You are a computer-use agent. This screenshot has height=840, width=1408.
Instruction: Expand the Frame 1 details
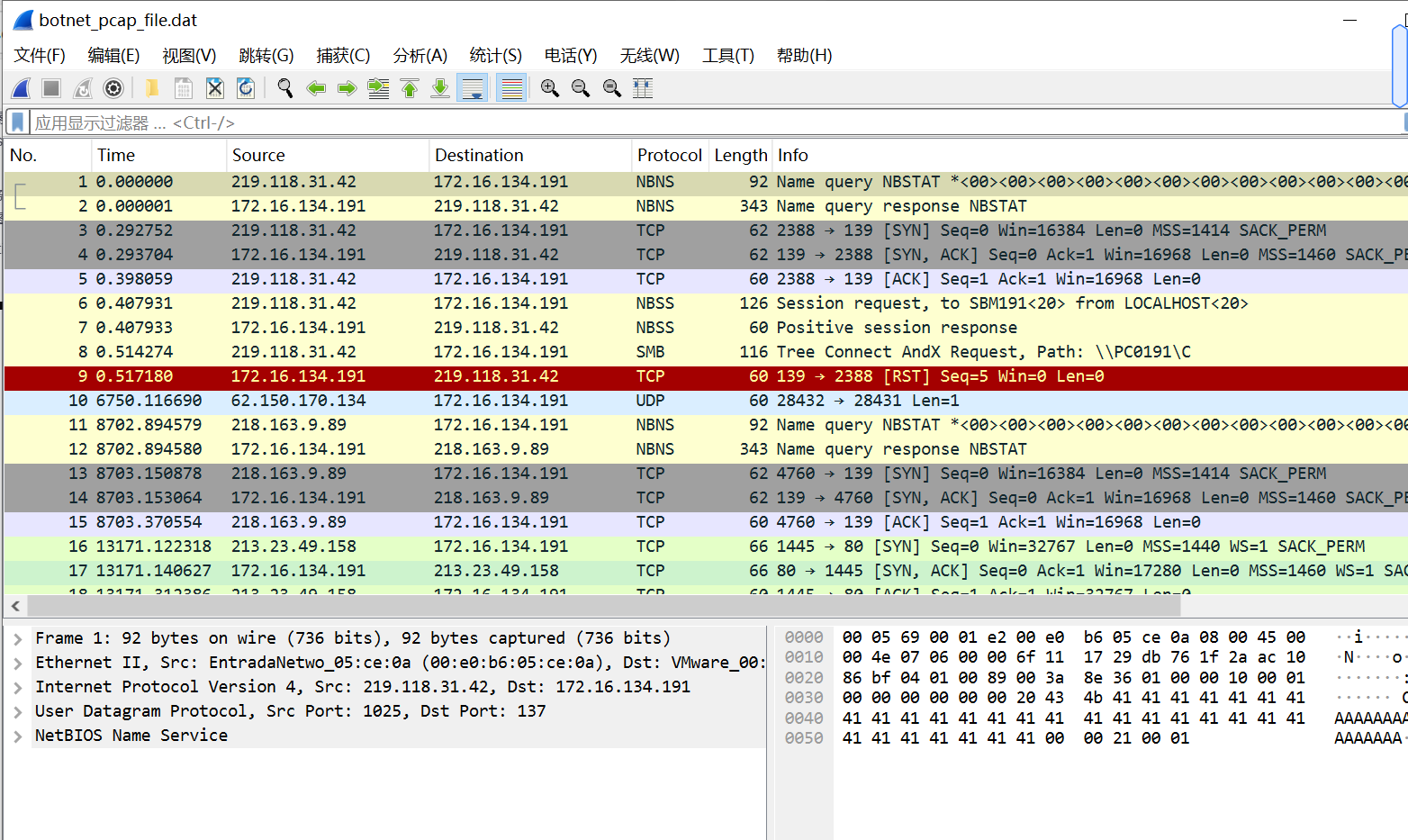coord(18,638)
